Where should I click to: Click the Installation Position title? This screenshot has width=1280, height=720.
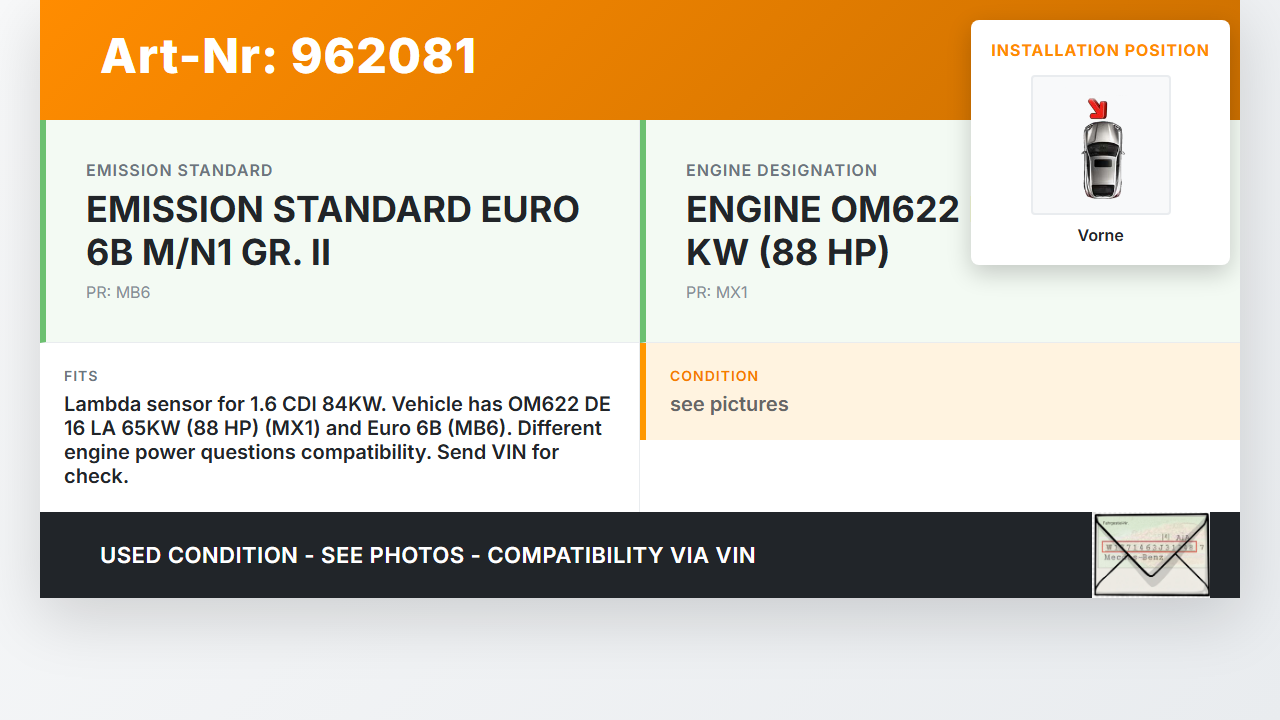[x=1100, y=50]
